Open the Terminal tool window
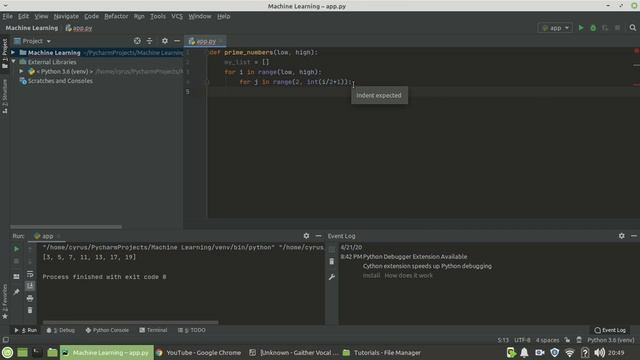The height and width of the screenshot is (360, 640). click(x=153, y=330)
